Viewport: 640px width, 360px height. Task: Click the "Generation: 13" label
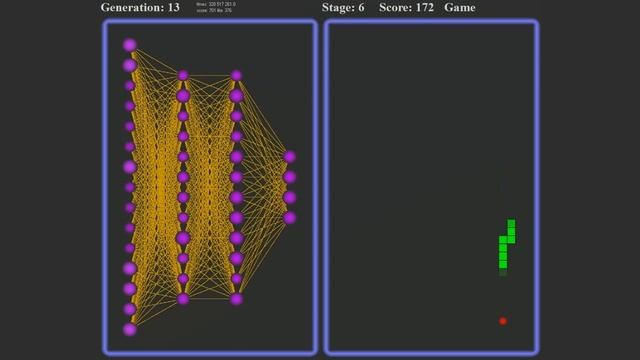[140, 7]
